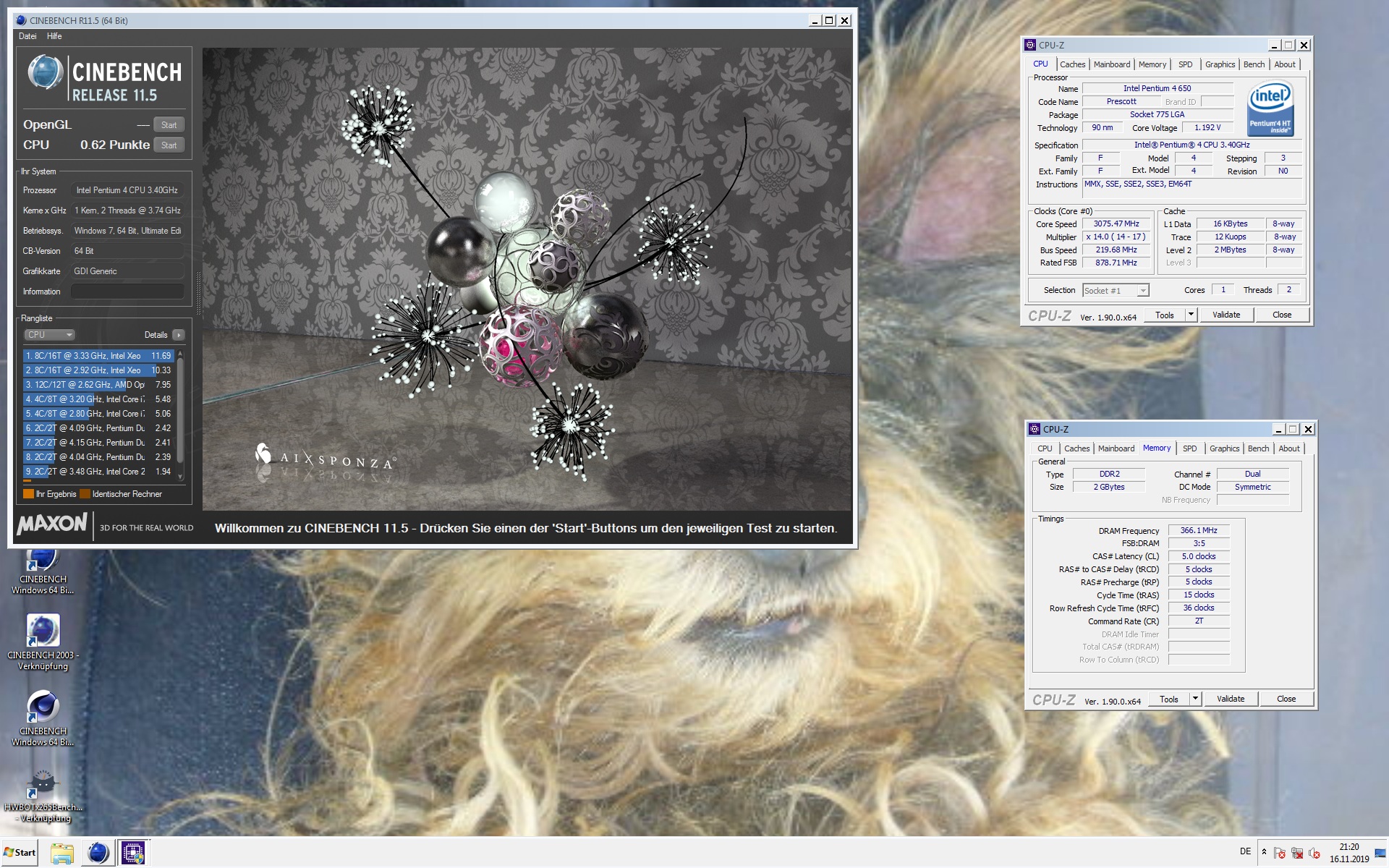Click Close in upper CPU-Z window
The height and width of the screenshot is (868, 1389).
coord(1282,315)
